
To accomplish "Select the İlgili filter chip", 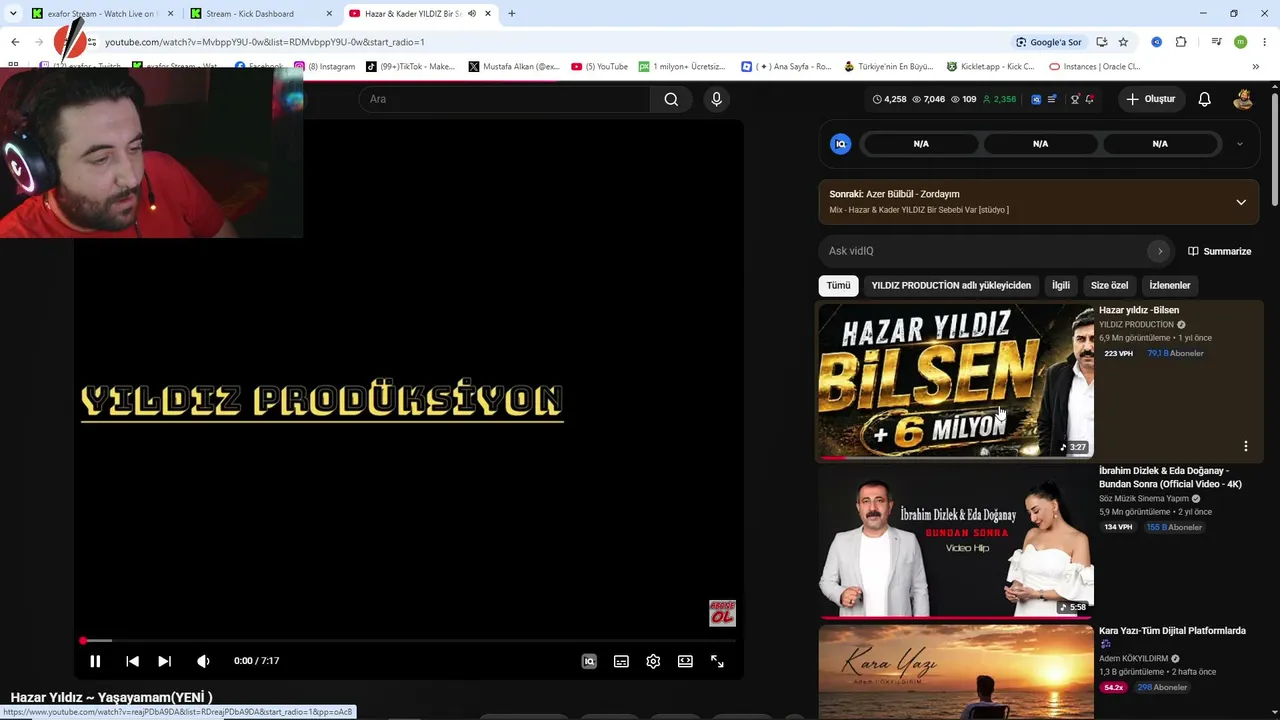I will click(1061, 285).
